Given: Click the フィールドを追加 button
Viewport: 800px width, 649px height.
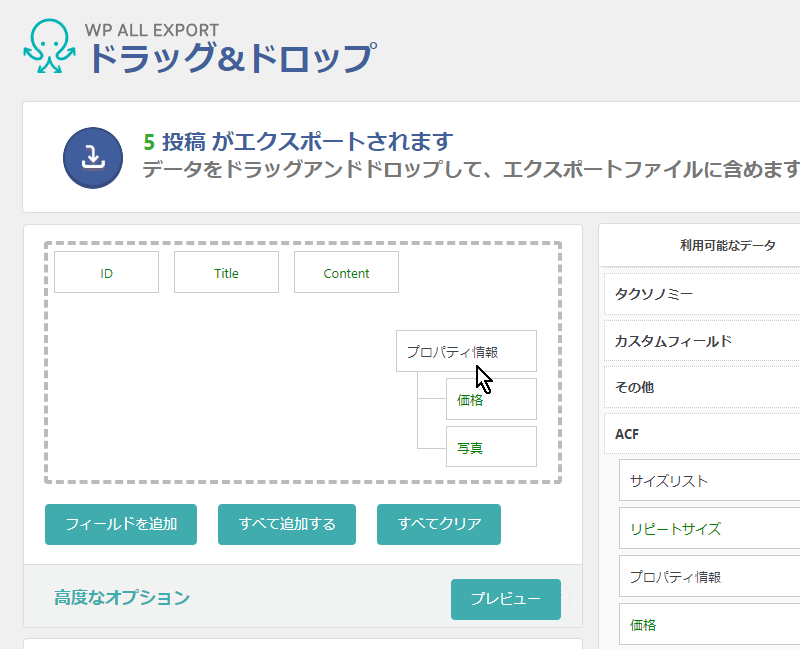Looking at the screenshot, I should [121, 524].
